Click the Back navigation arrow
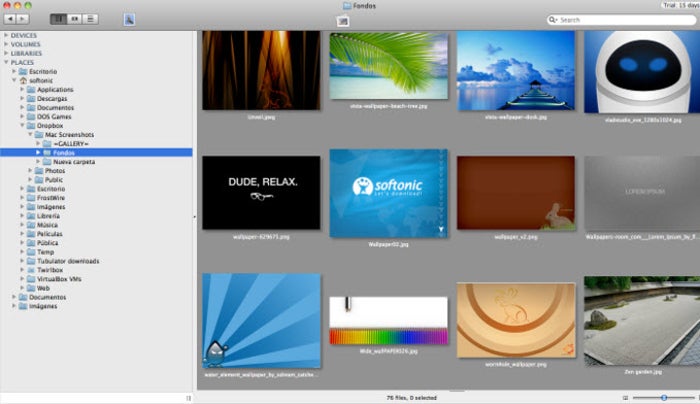This screenshot has width=700, height=404. pos(11,19)
